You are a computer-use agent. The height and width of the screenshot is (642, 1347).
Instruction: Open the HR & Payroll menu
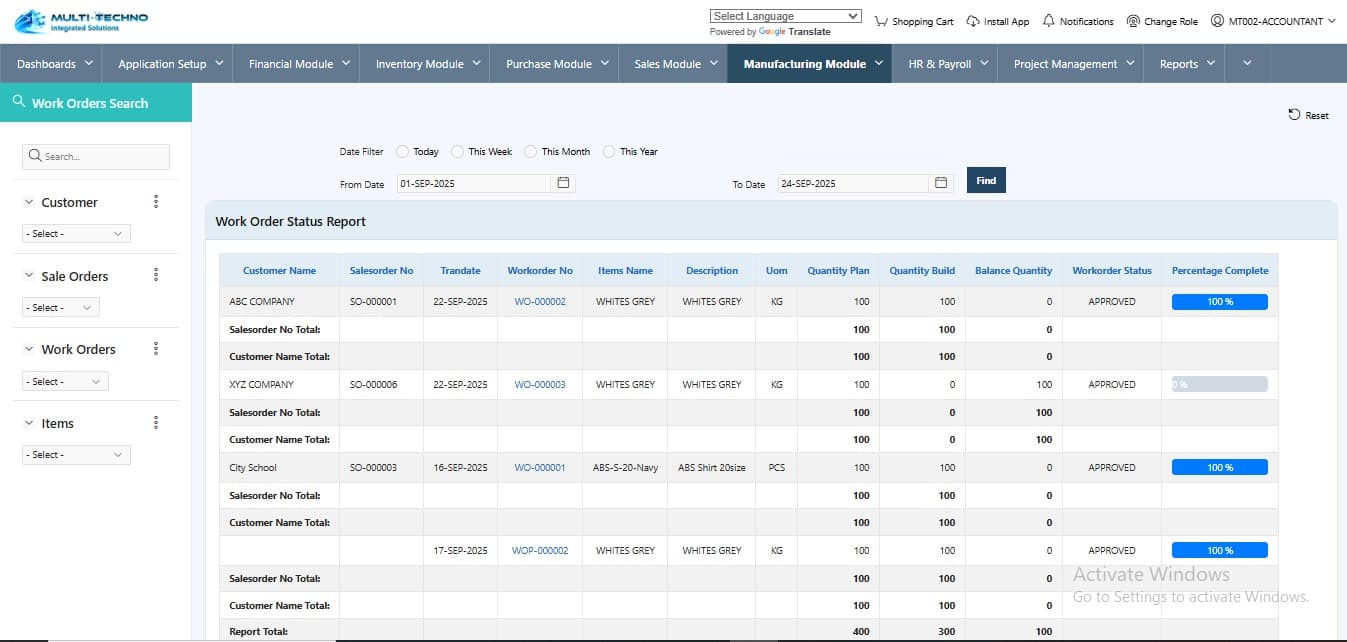tap(948, 64)
